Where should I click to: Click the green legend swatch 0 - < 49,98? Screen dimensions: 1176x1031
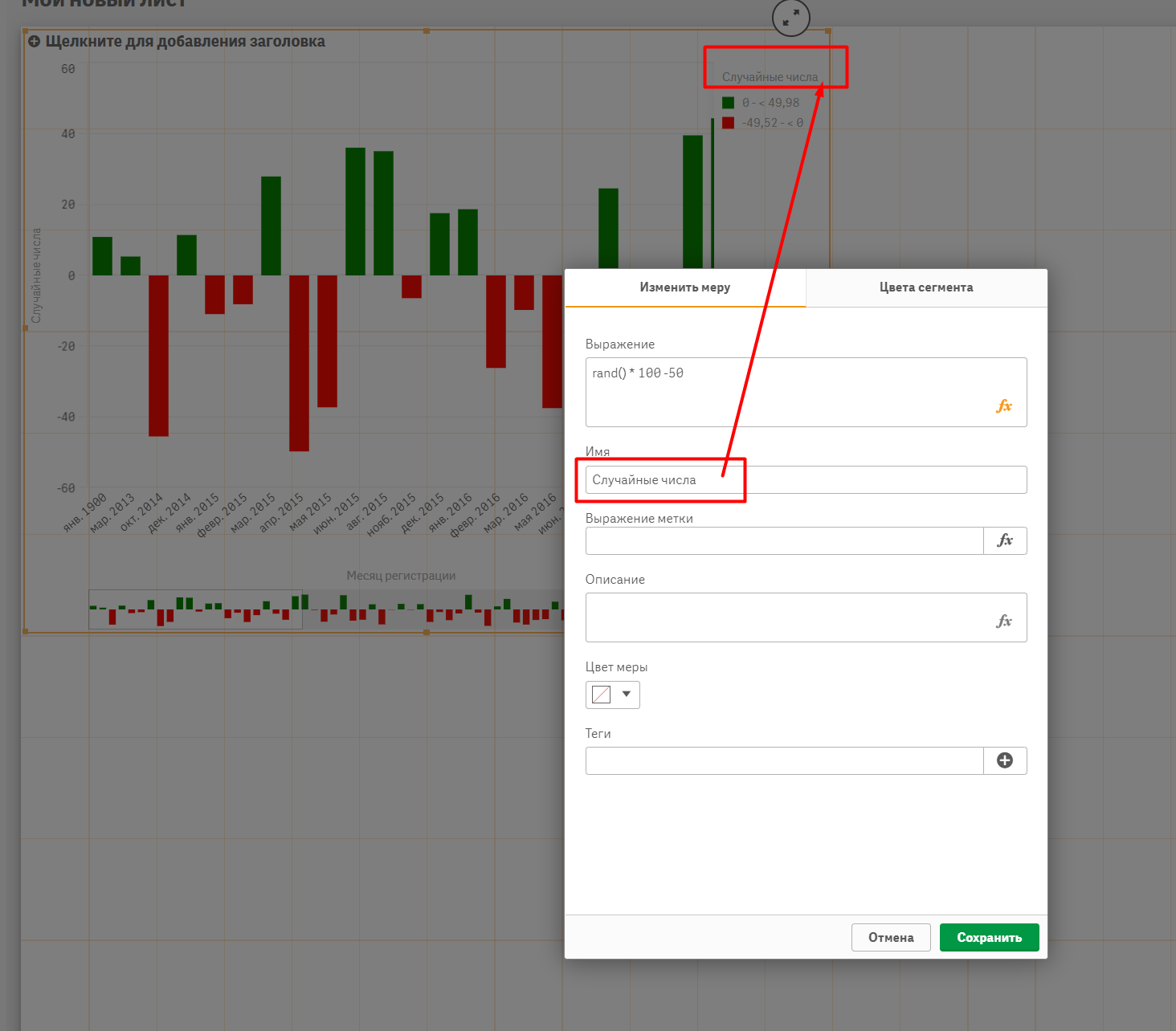pos(728,103)
